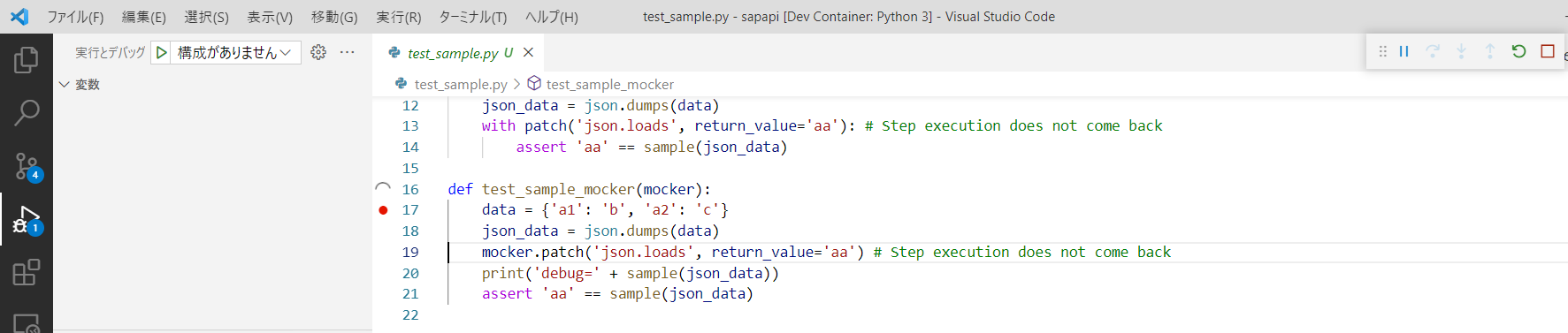This screenshot has width=1568, height=333.
Task: Step into in debug toolbar
Action: (x=1461, y=51)
